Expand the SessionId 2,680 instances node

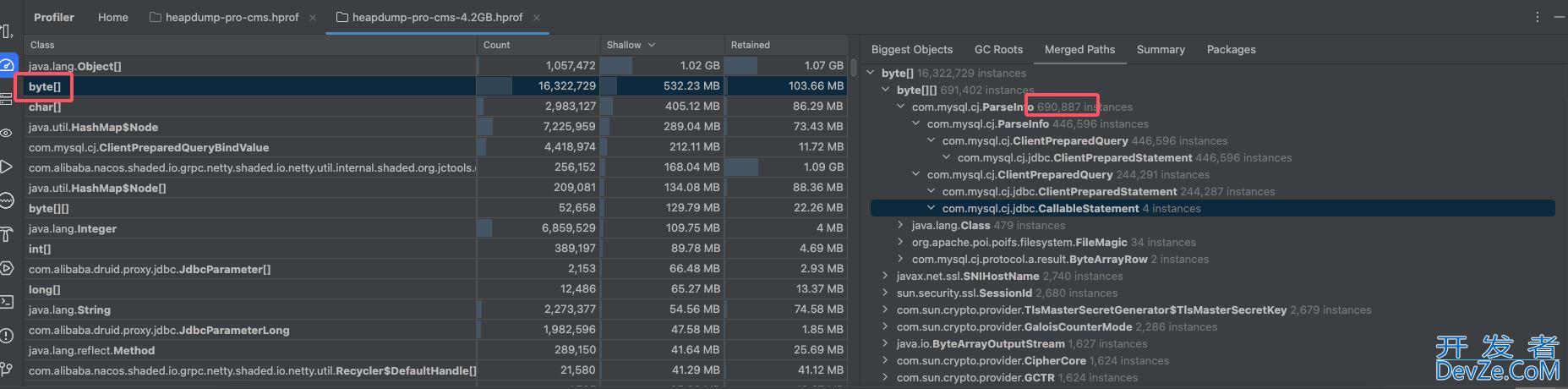[886, 293]
